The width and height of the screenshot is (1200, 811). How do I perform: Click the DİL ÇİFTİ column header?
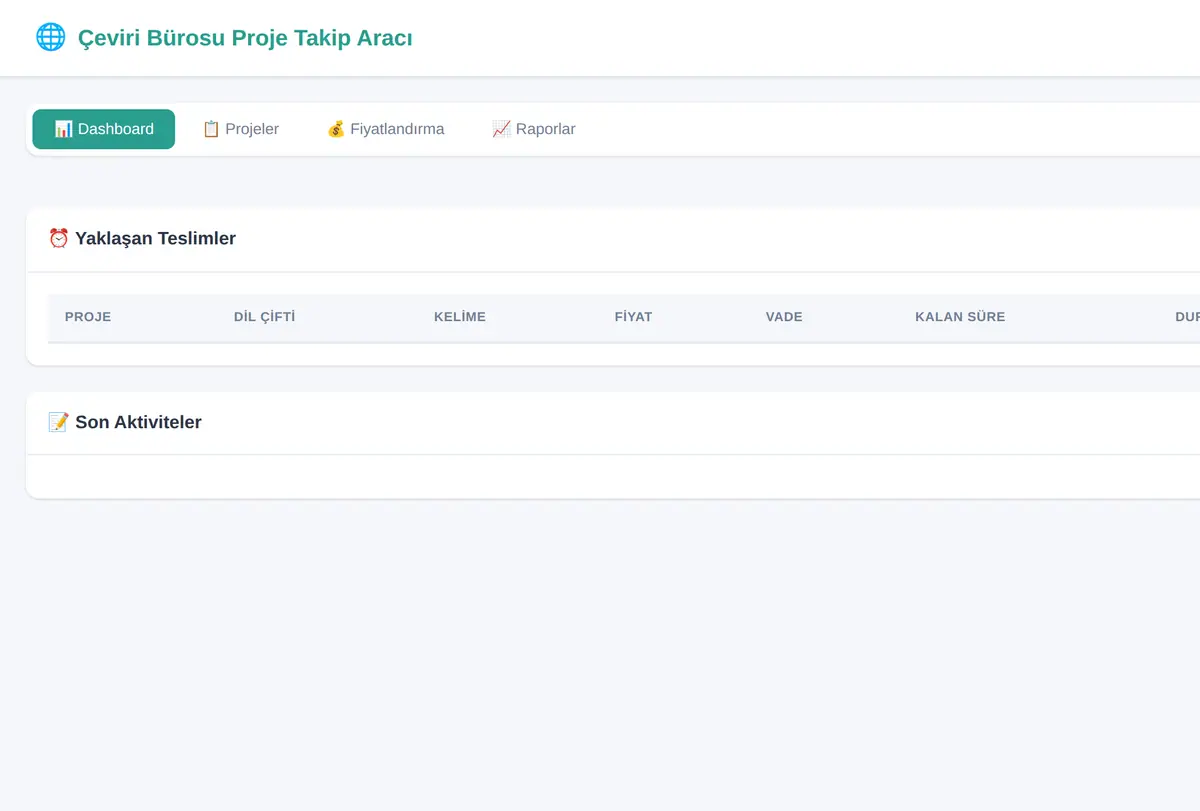(x=265, y=317)
